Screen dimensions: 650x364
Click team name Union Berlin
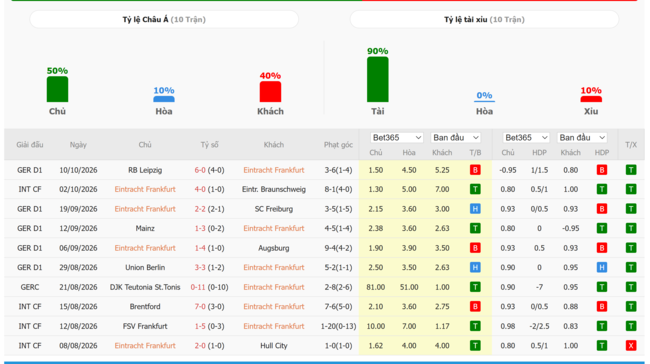coord(145,267)
